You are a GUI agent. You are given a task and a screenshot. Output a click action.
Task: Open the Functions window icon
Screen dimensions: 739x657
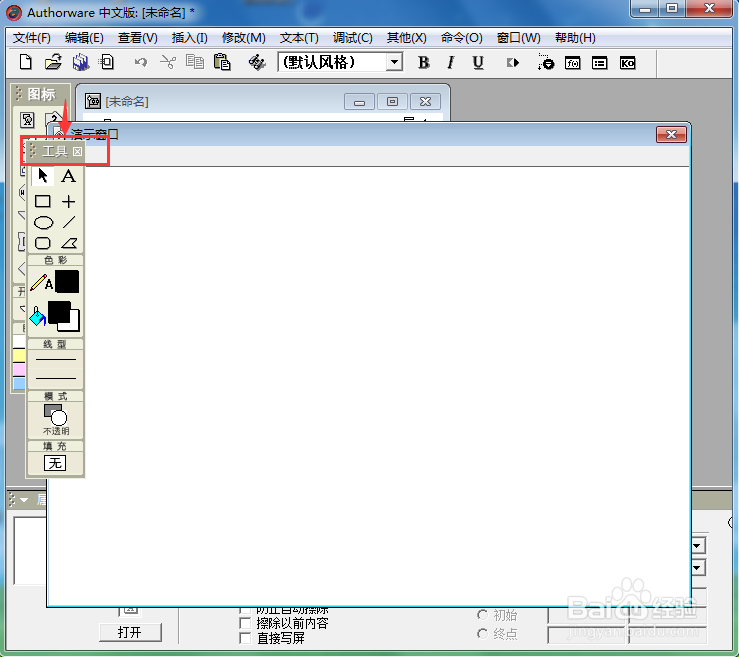pyautogui.click(x=573, y=63)
